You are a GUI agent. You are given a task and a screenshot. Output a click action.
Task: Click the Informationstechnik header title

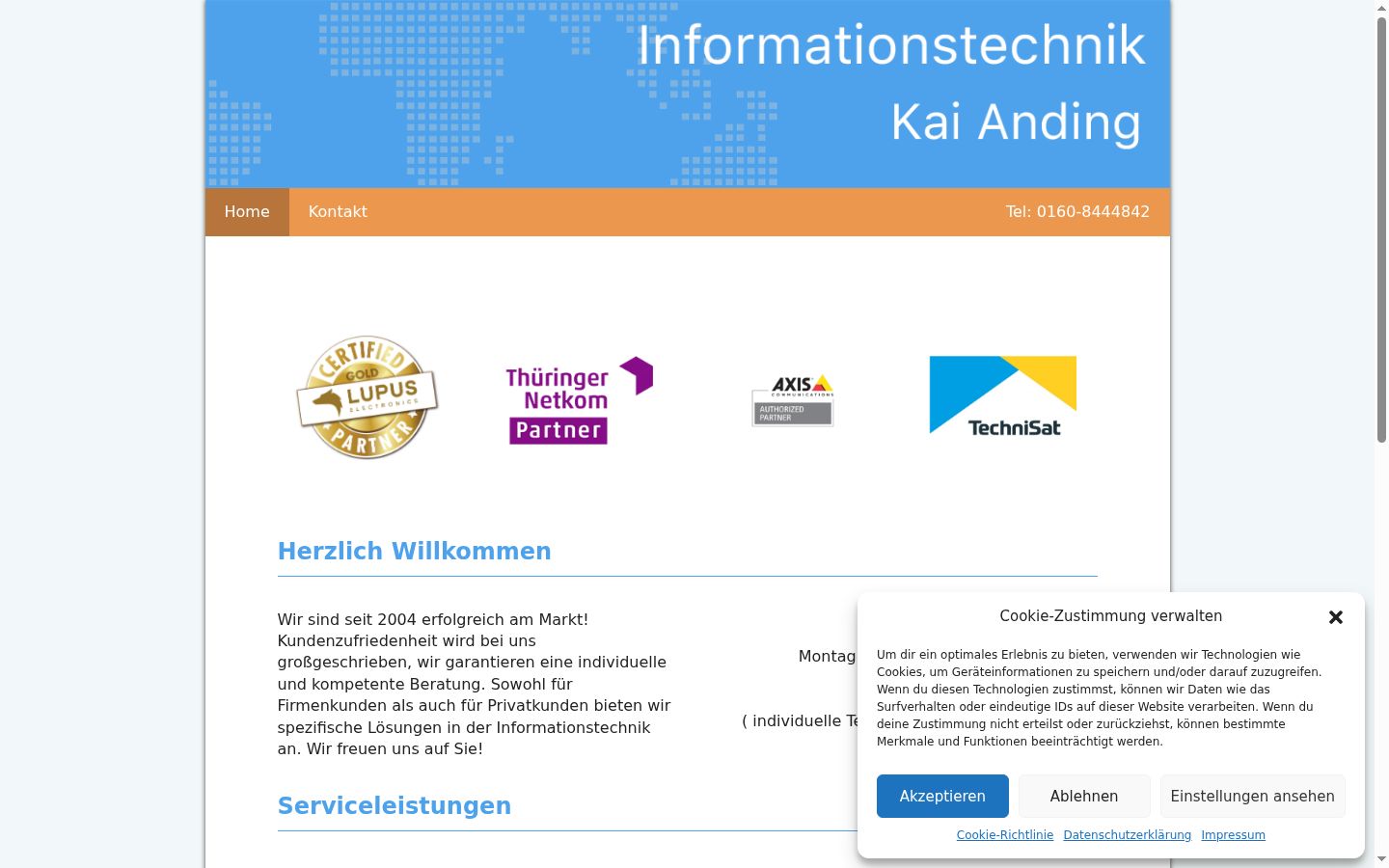(x=892, y=45)
